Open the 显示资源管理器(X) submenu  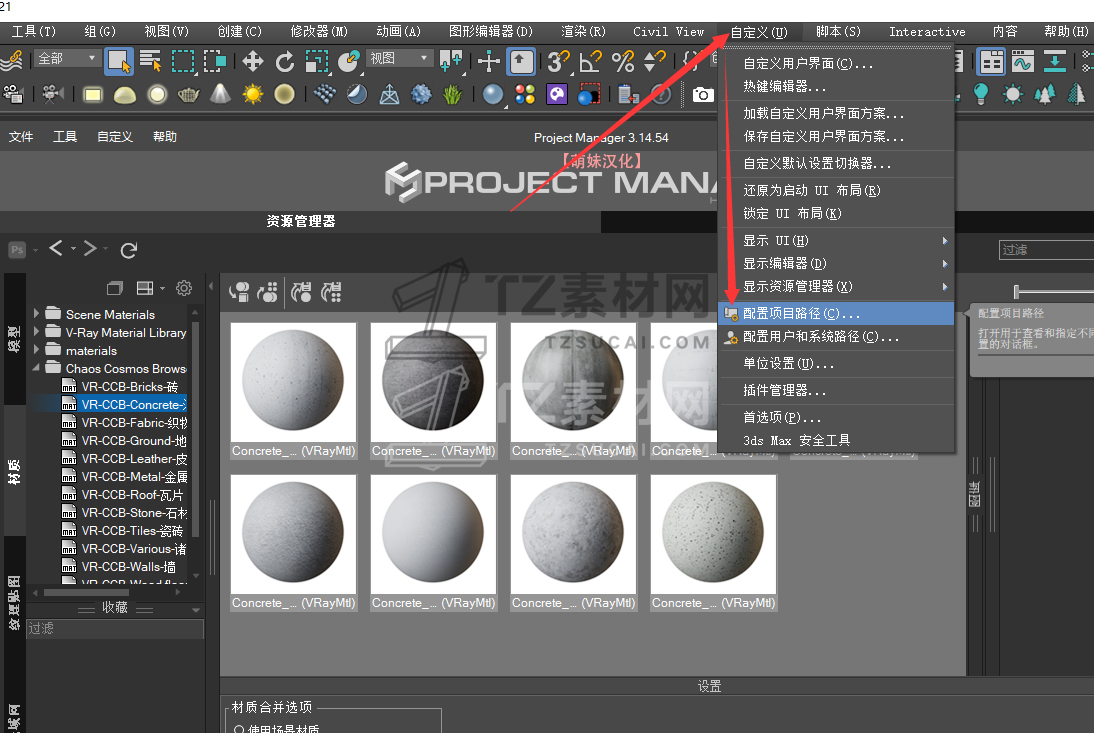(836, 287)
